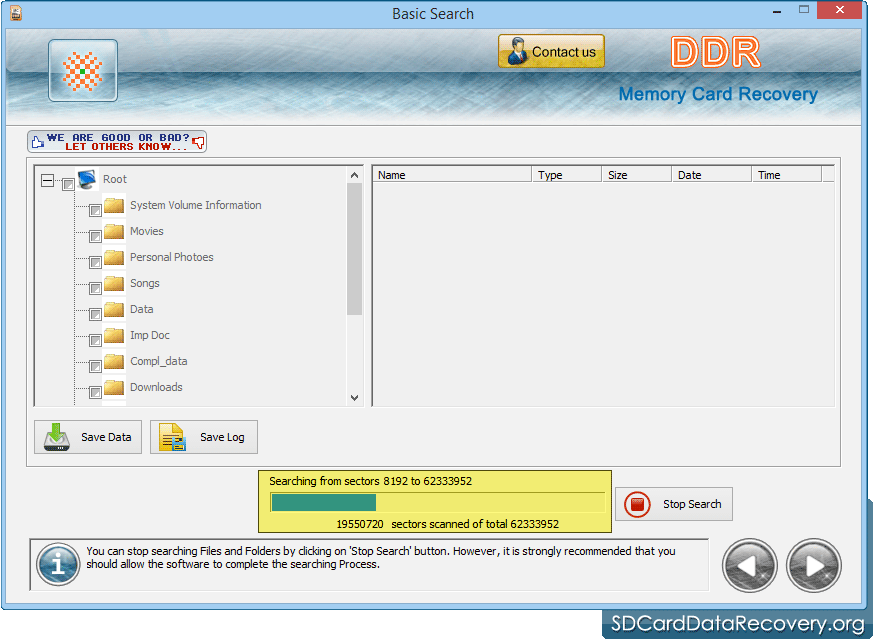Image resolution: width=873 pixels, height=639 pixels.
Task: Select the Movies folder label
Action: [146, 231]
